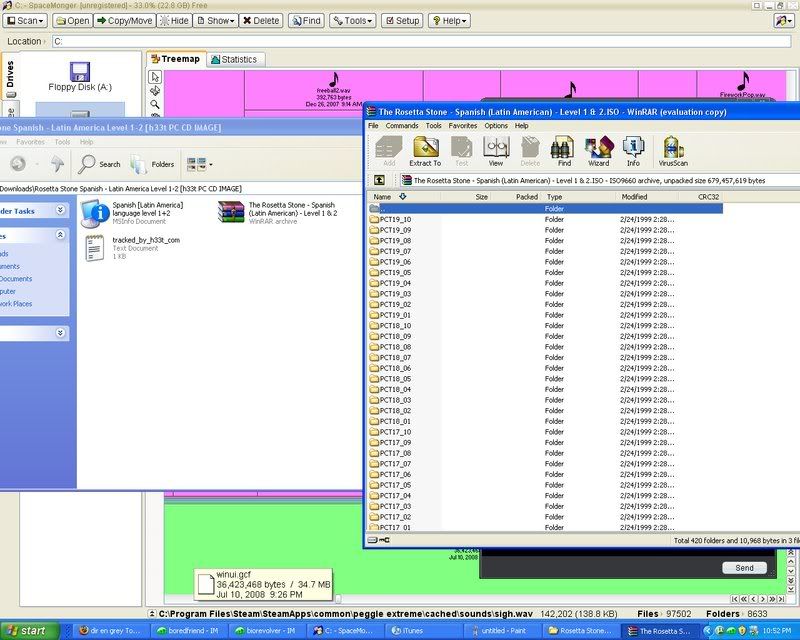Collapse the Folder Tasks panel
The width and height of the screenshot is (800, 640).
(60, 210)
